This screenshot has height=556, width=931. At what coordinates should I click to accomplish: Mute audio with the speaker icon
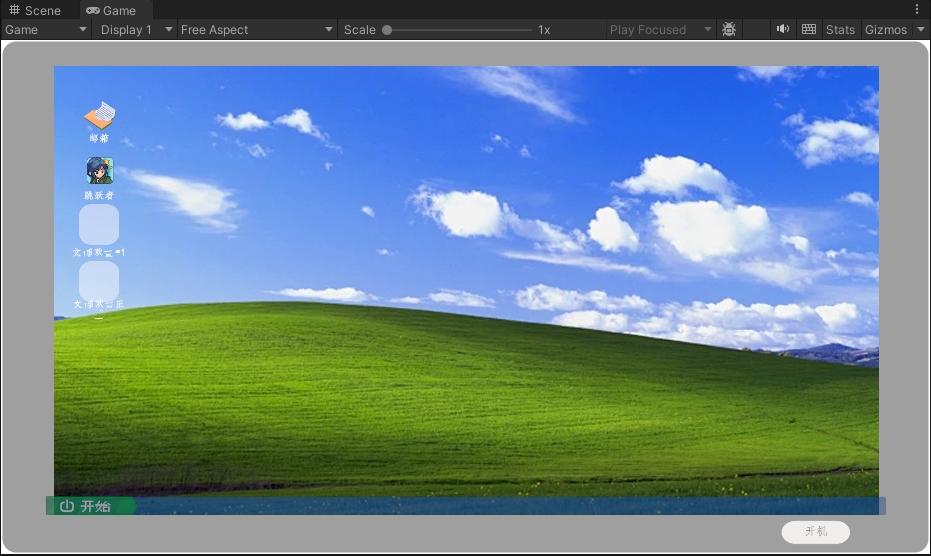pos(783,30)
